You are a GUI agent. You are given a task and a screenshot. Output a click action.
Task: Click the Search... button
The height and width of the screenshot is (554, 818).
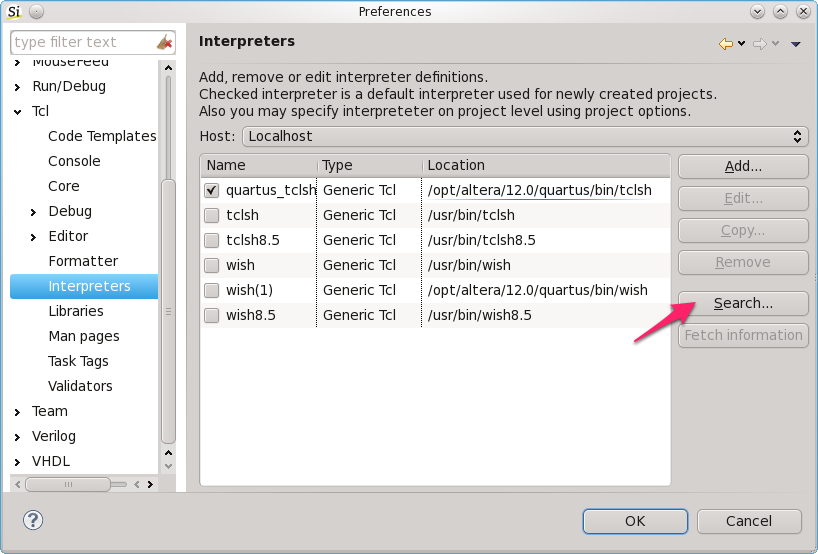pyautogui.click(x=743, y=303)
